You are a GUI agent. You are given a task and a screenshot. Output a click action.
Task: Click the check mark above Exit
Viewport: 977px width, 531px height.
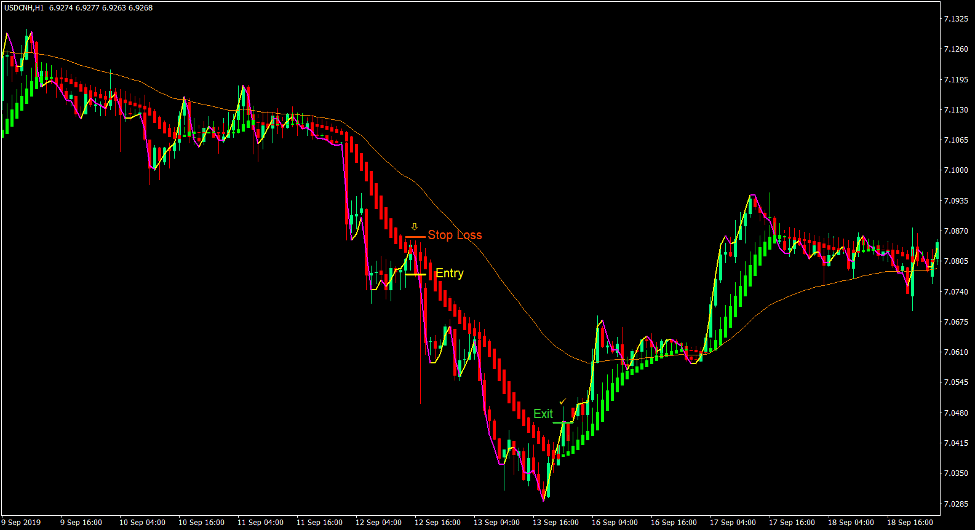coord(563,402)
